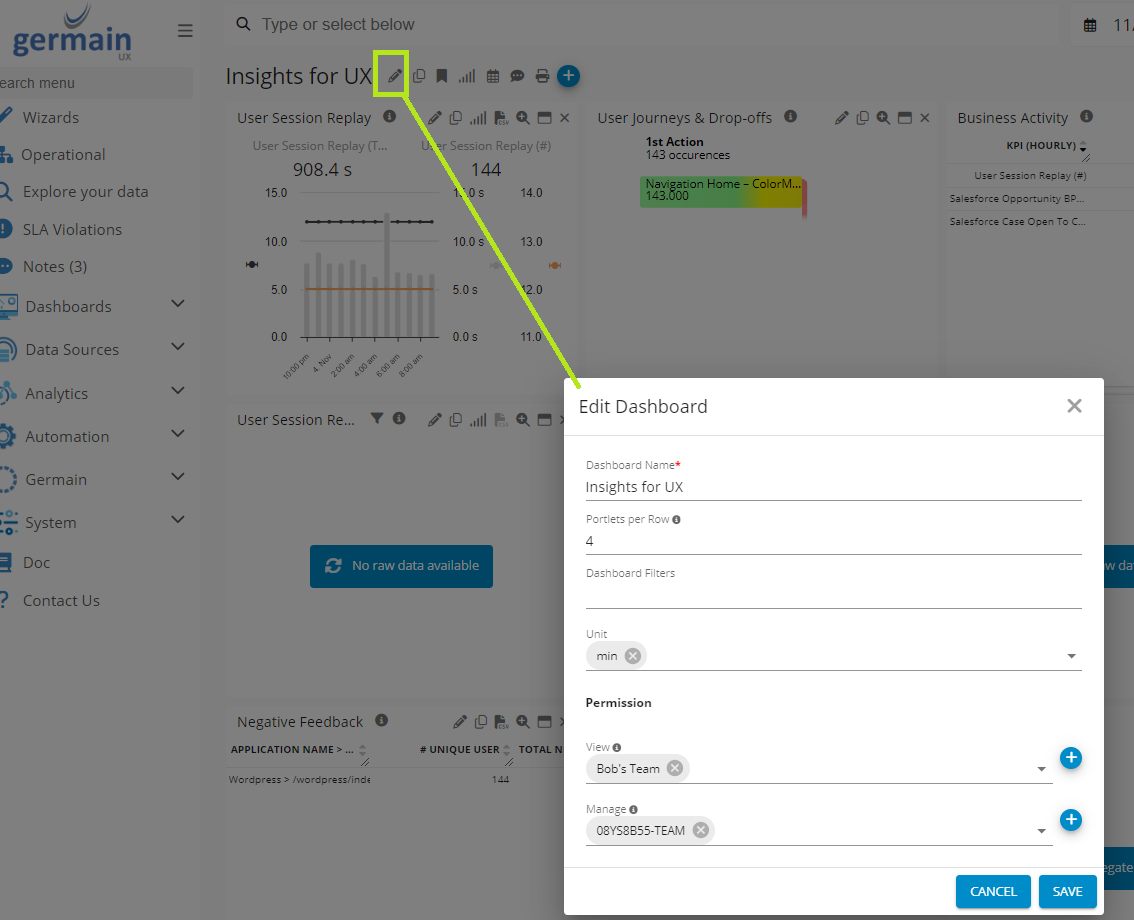
Task: Click the info icon beside Portlets per Row
Action: 677,520
